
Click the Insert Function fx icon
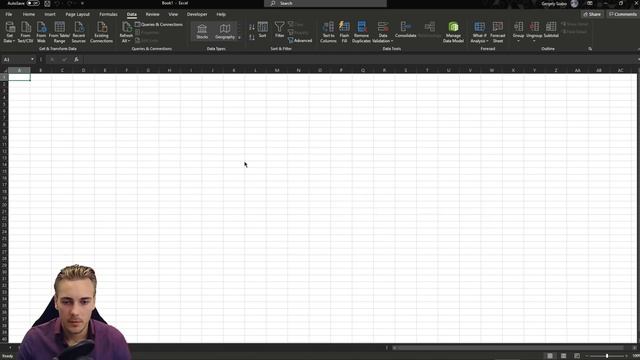tap(76, 60)
